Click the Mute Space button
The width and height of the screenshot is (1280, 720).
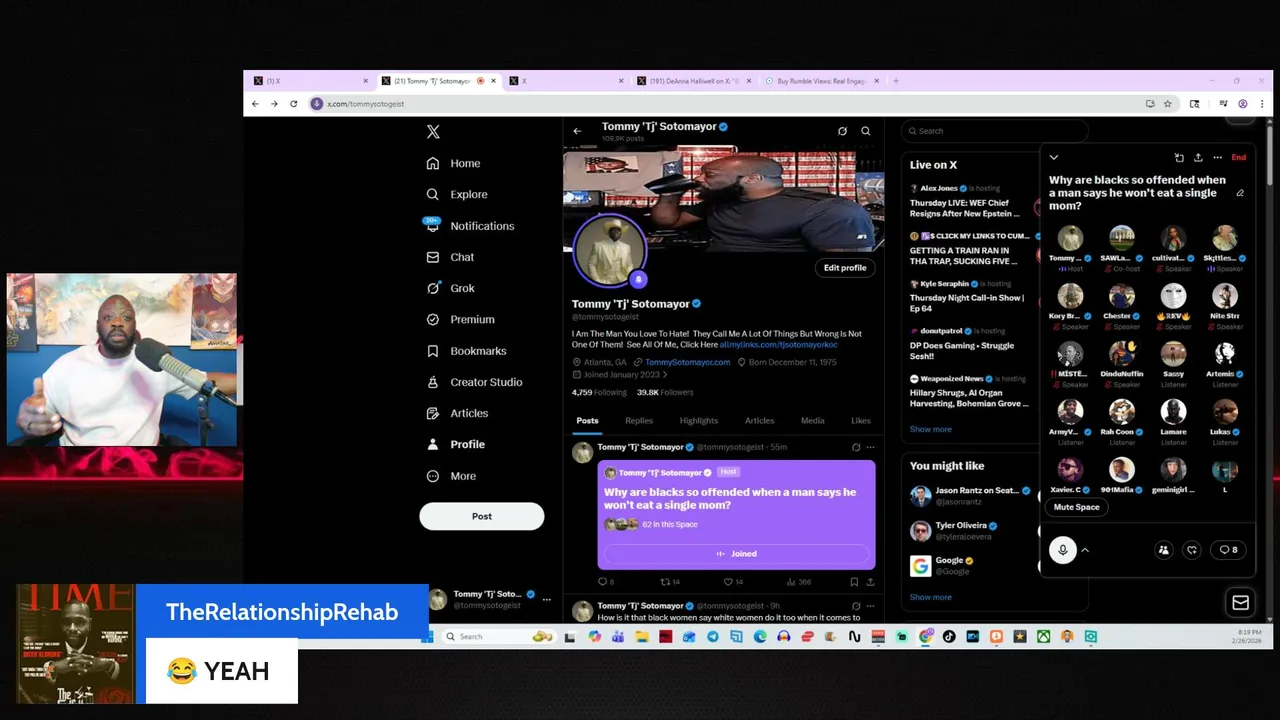click(1077, 507)
